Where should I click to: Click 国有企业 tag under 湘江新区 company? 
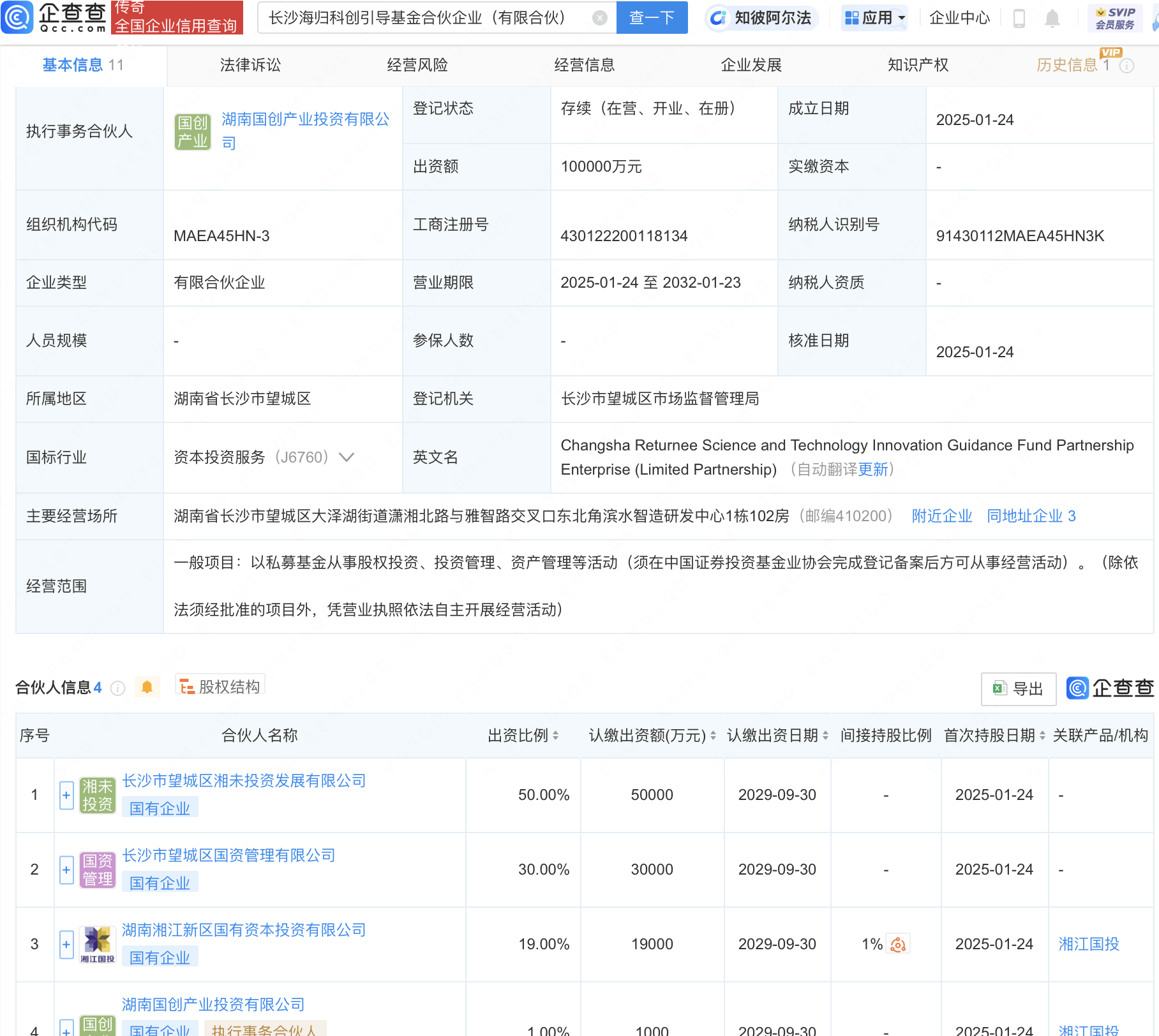click(x=160, y=958)
